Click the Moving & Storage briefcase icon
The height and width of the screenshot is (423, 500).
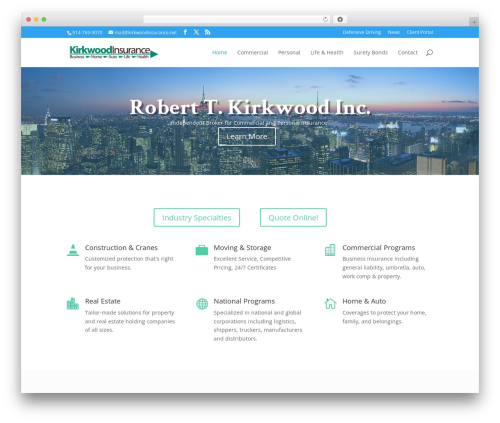(202, 250)
